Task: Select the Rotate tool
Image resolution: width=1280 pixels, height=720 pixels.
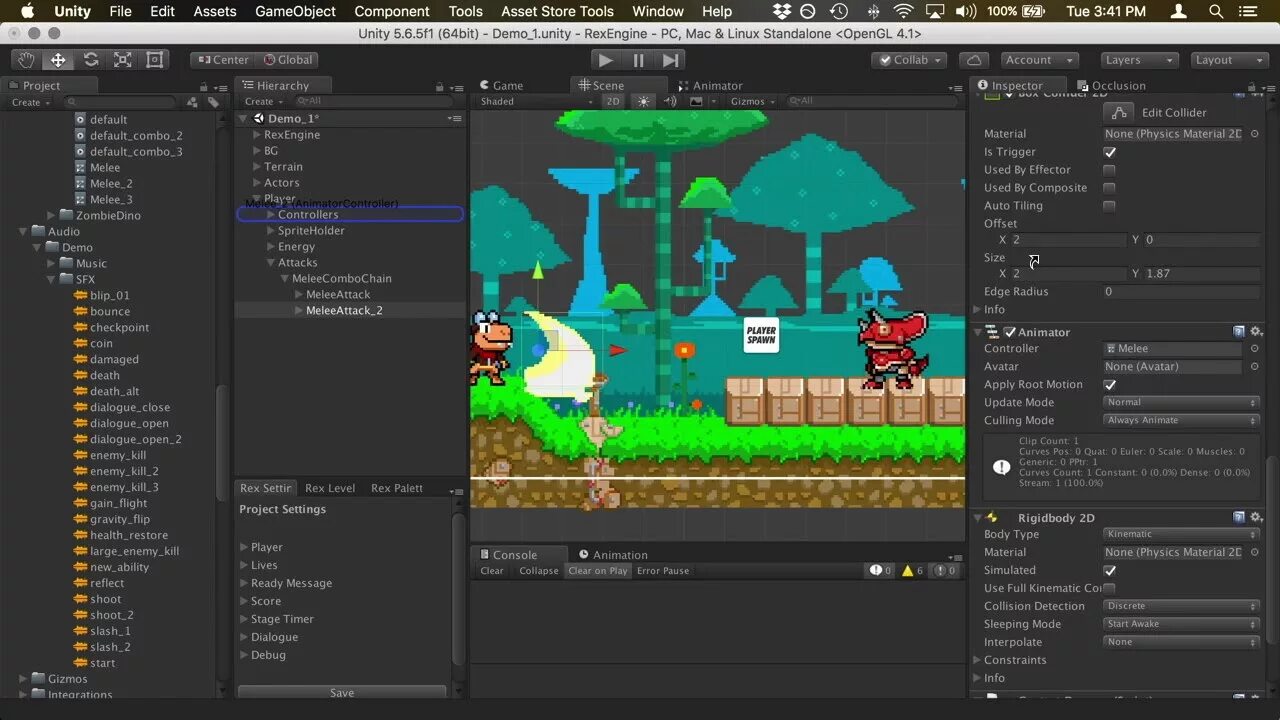Action: coord(91,60)
